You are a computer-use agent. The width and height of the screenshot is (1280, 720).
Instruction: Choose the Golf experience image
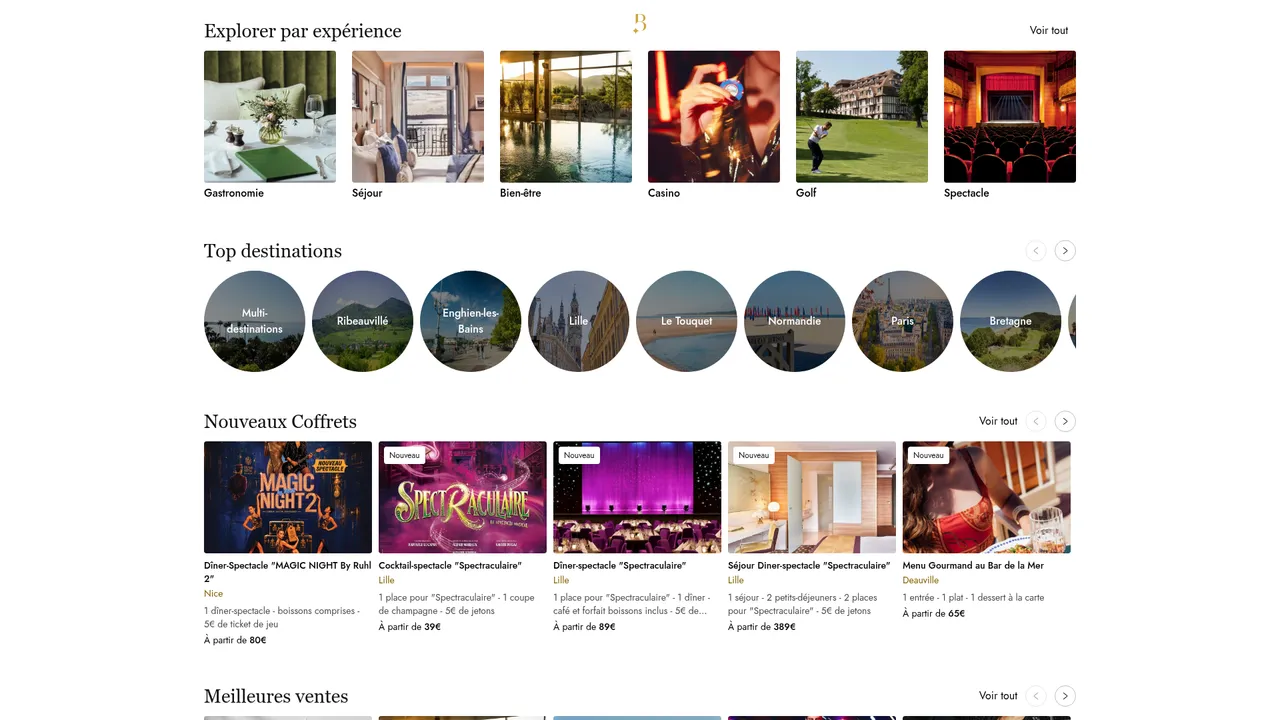click(x=862, y=117)
